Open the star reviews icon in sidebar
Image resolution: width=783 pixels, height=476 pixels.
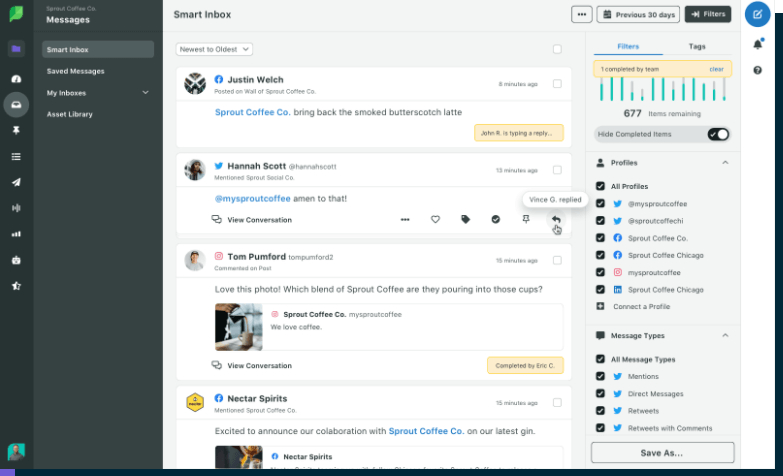pyautogui.click(x=16, y=286)
